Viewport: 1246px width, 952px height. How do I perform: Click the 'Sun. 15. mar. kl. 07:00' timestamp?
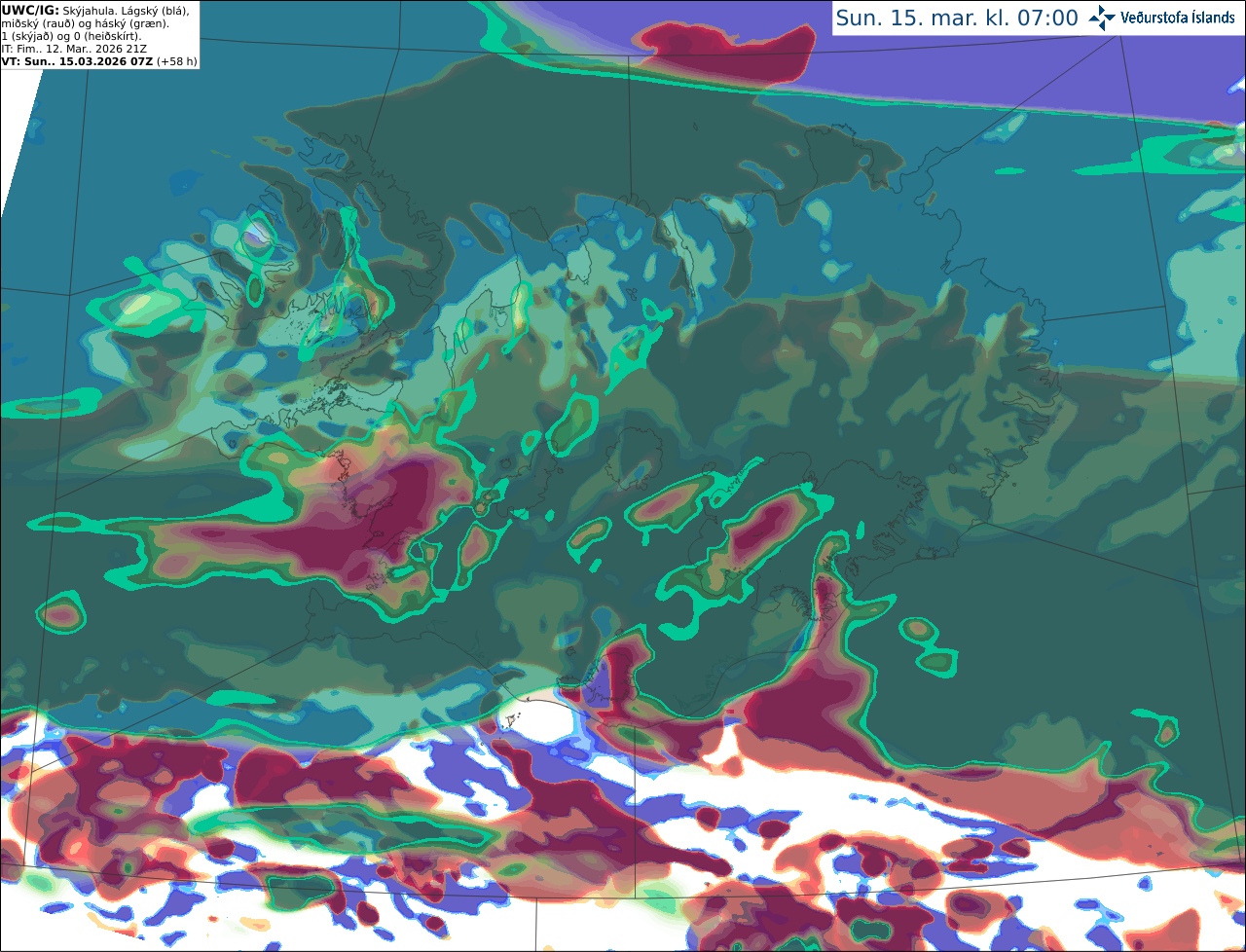click(x=957, y=18)
